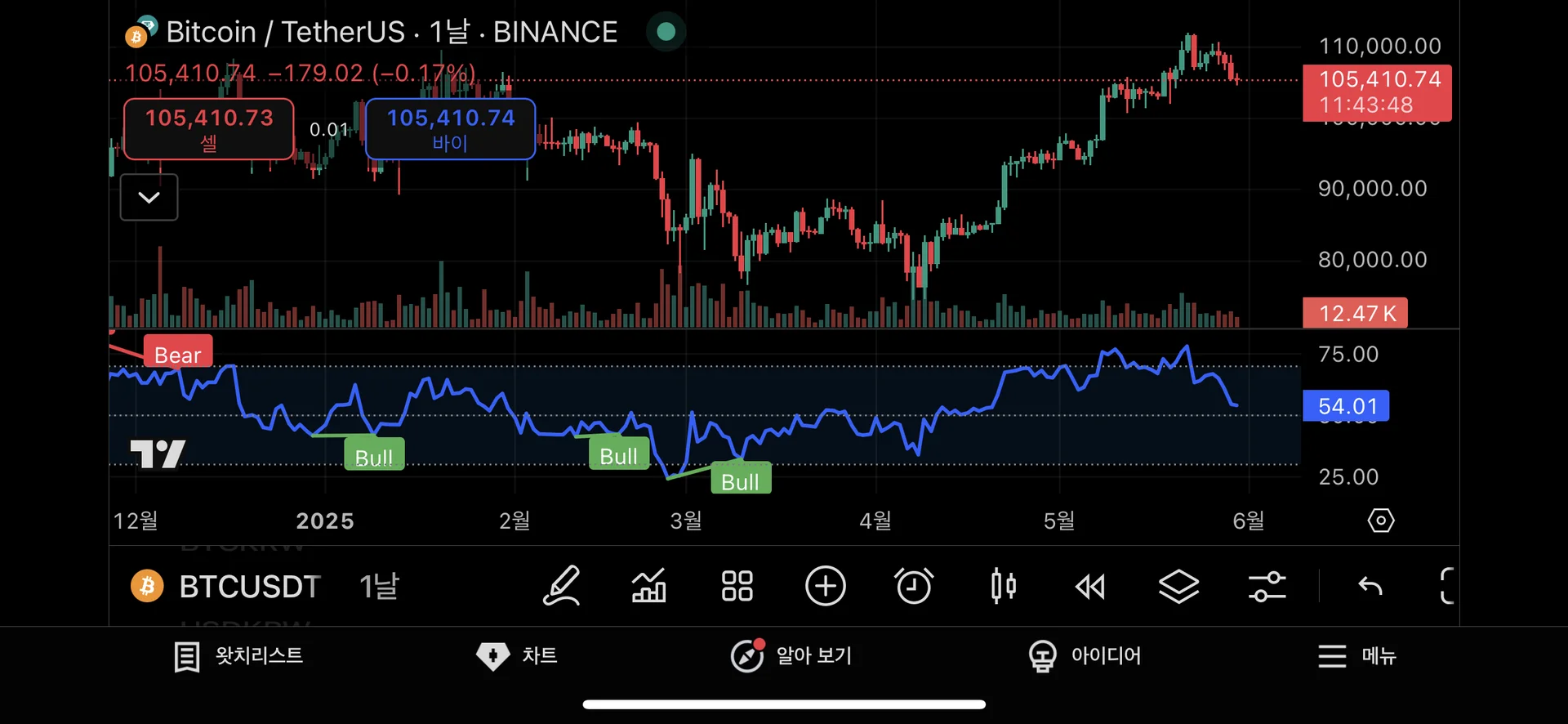This screenshot has height=724, width=1568.
Task: Toggle the green market status dot
Action: [666, 32]
